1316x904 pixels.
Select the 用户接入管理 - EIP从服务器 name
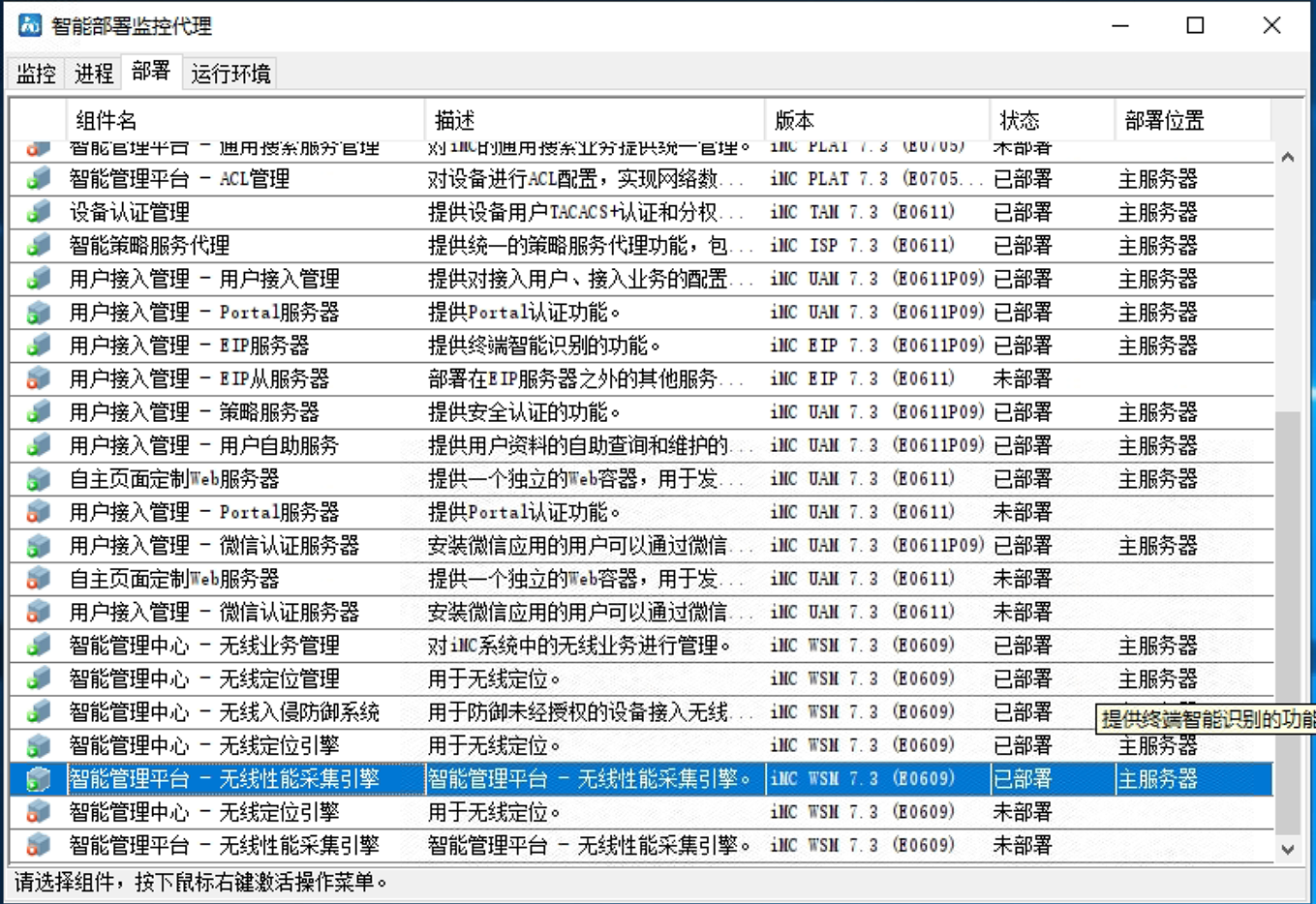[199, 378]
